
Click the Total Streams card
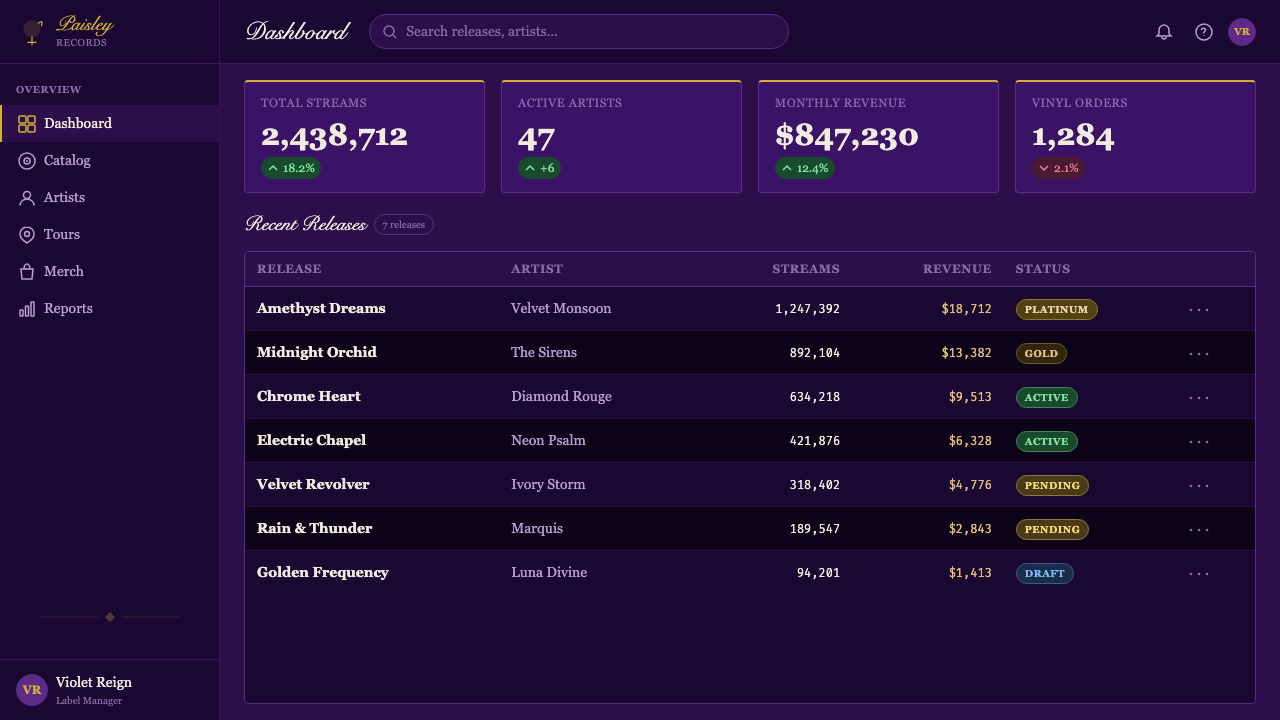[364, 136]
